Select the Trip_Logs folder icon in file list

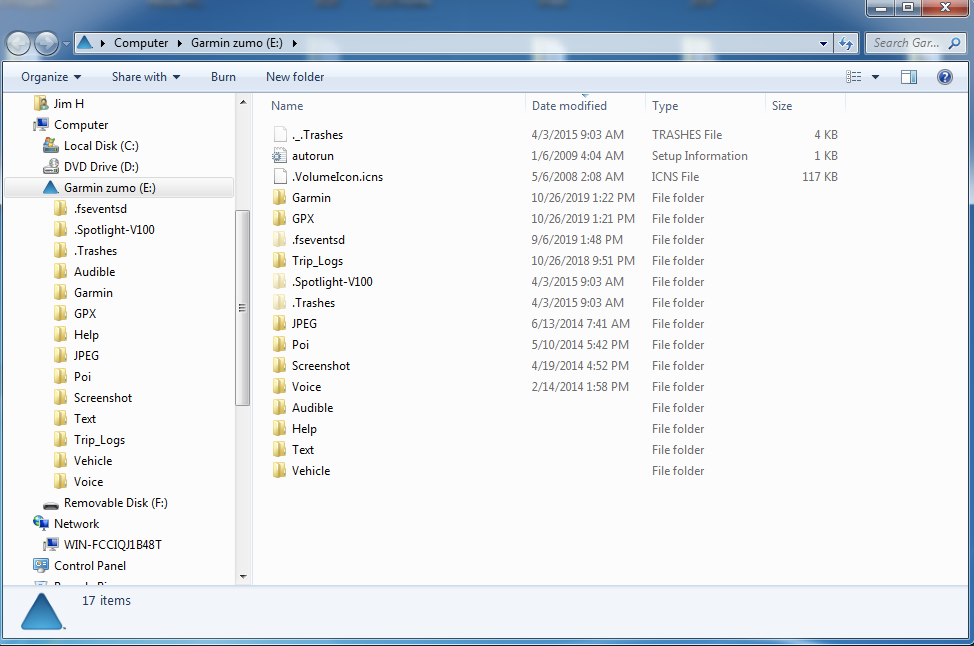tap(280, 261)
